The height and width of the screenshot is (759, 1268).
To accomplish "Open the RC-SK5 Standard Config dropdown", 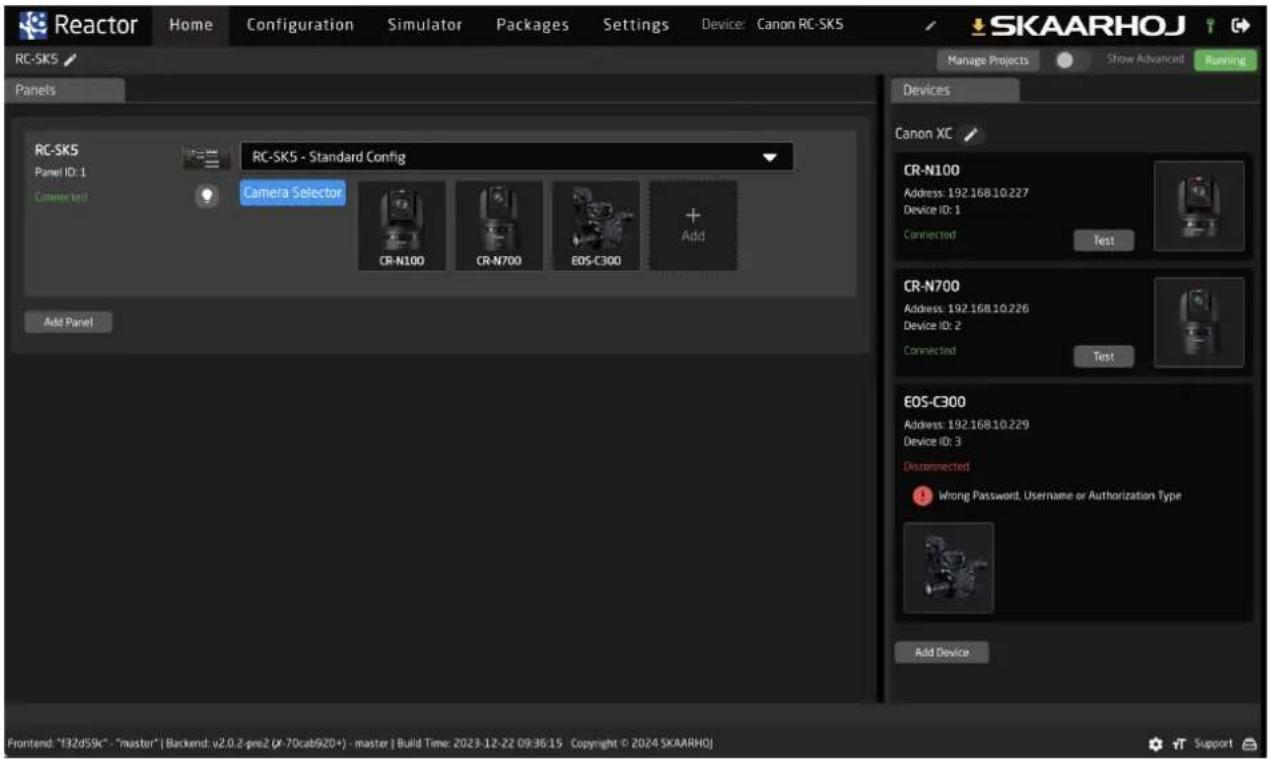I will pyautogui.click(x=516, y=157).
